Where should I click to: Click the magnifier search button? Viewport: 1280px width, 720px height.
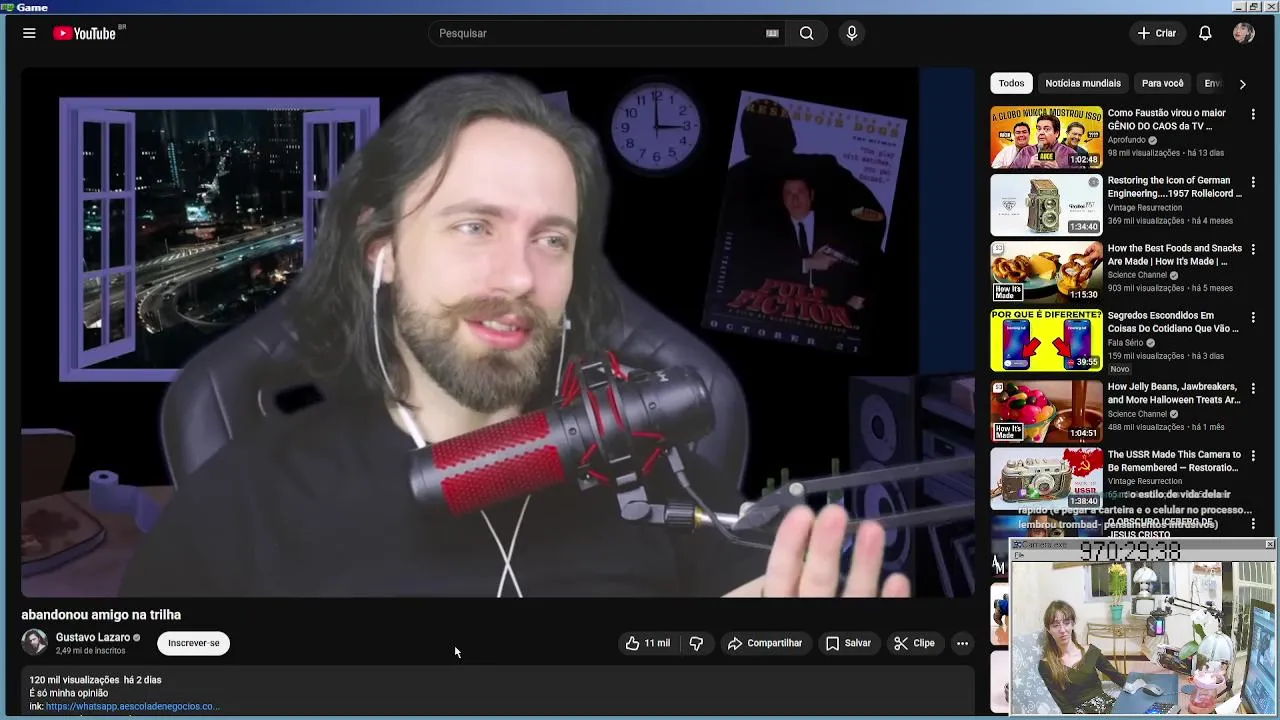point(806,33)
